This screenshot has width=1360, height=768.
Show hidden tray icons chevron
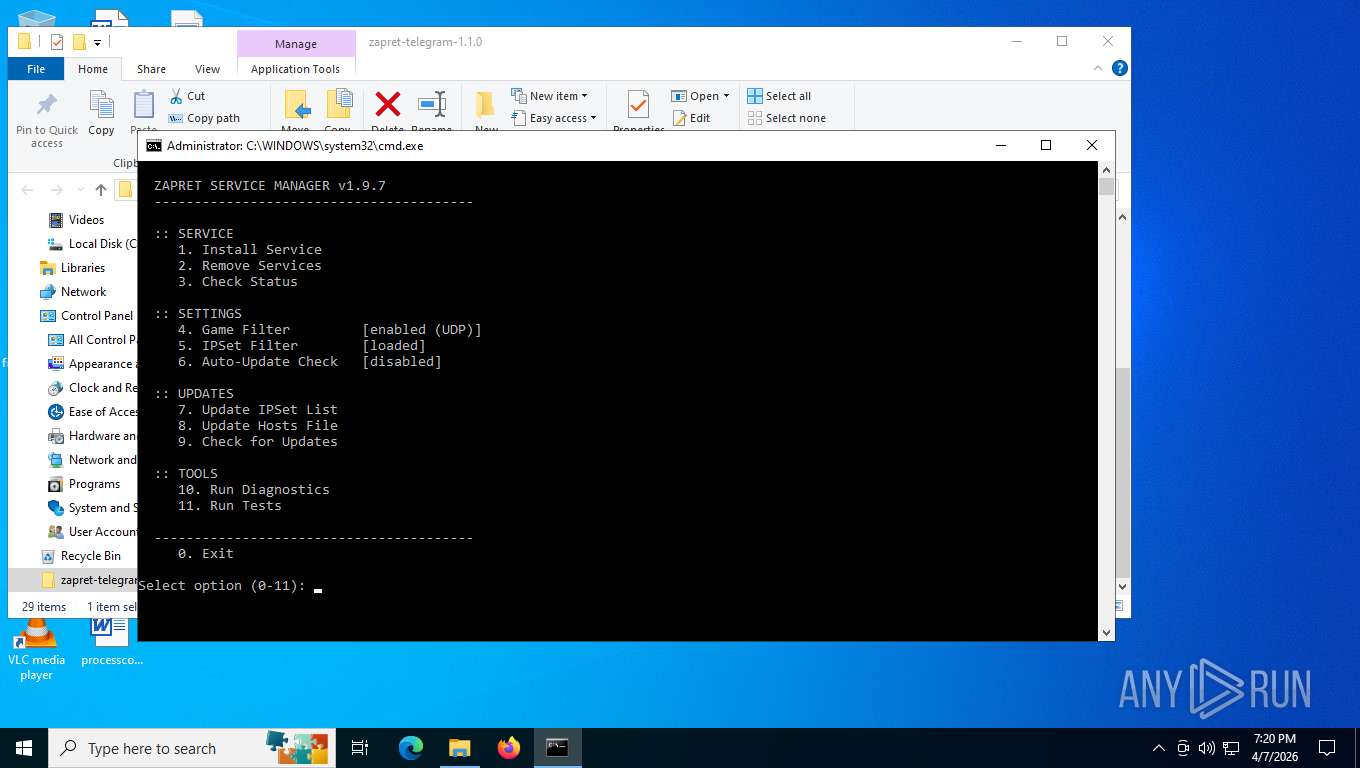pos(1159,748)
